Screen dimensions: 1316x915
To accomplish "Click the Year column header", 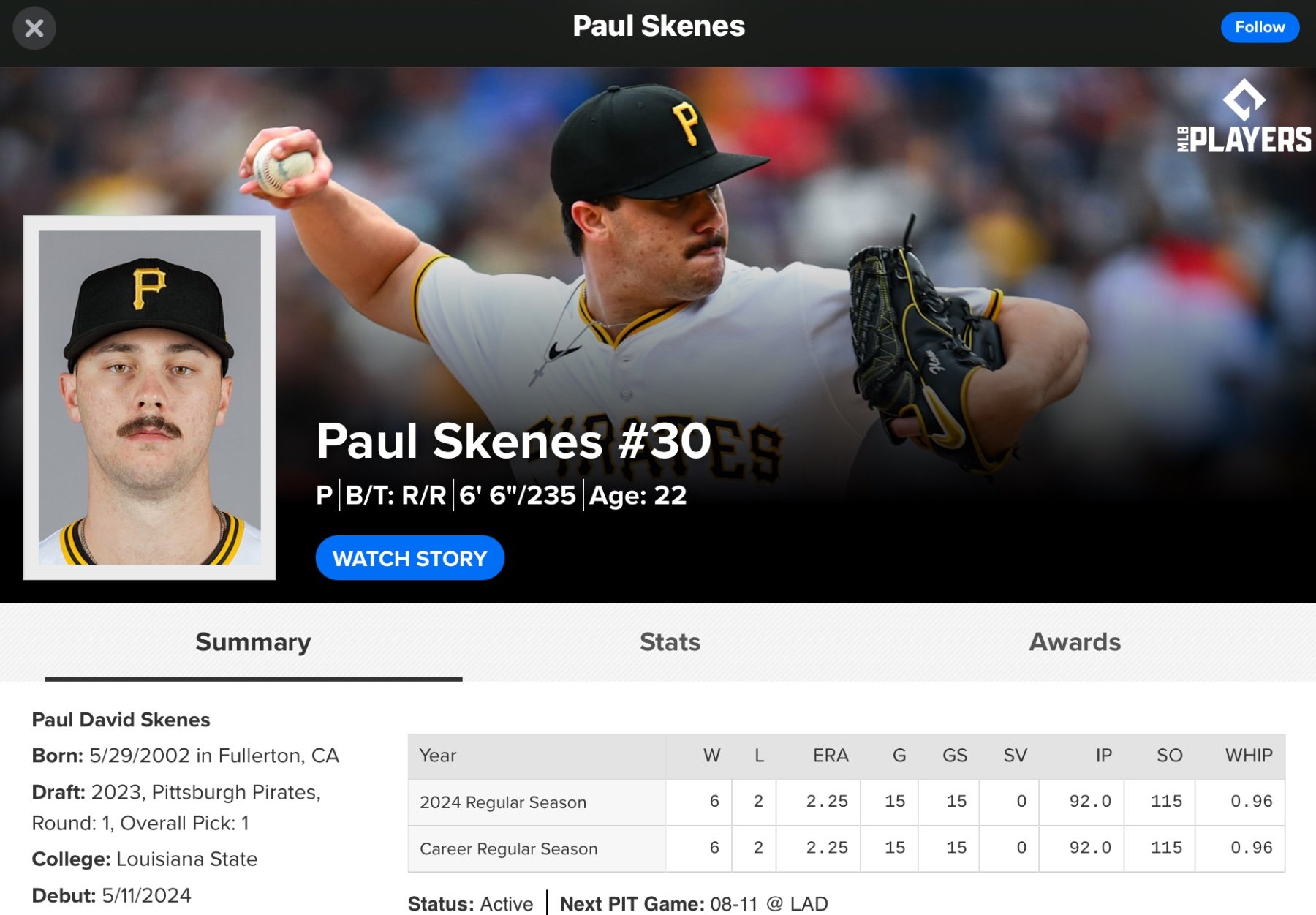I will click(x=438, y=756).
